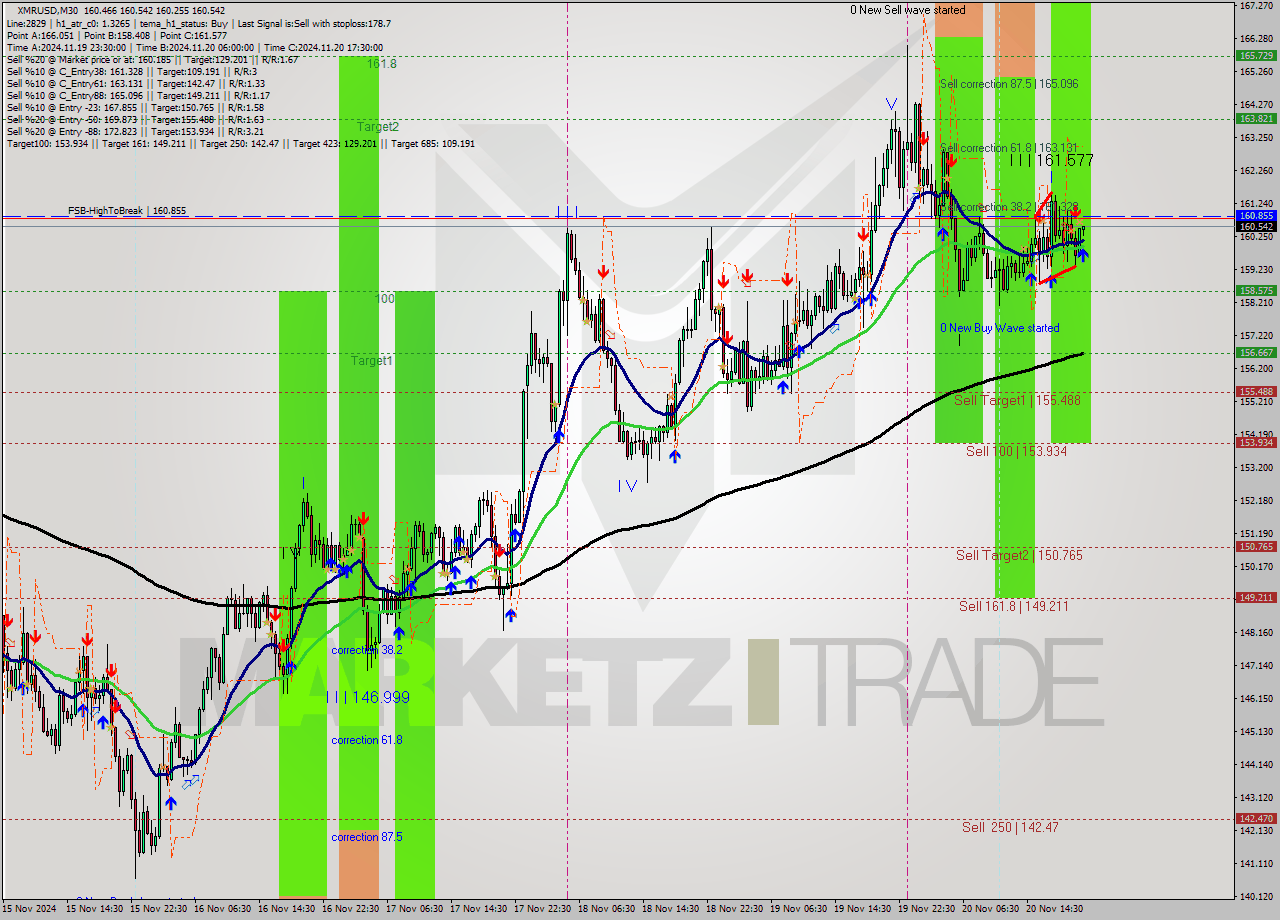Viewport: 1280px width, 920px height.
Task: Click the green 163.821 price axis tag
Action: click(x=1256, y=118)
